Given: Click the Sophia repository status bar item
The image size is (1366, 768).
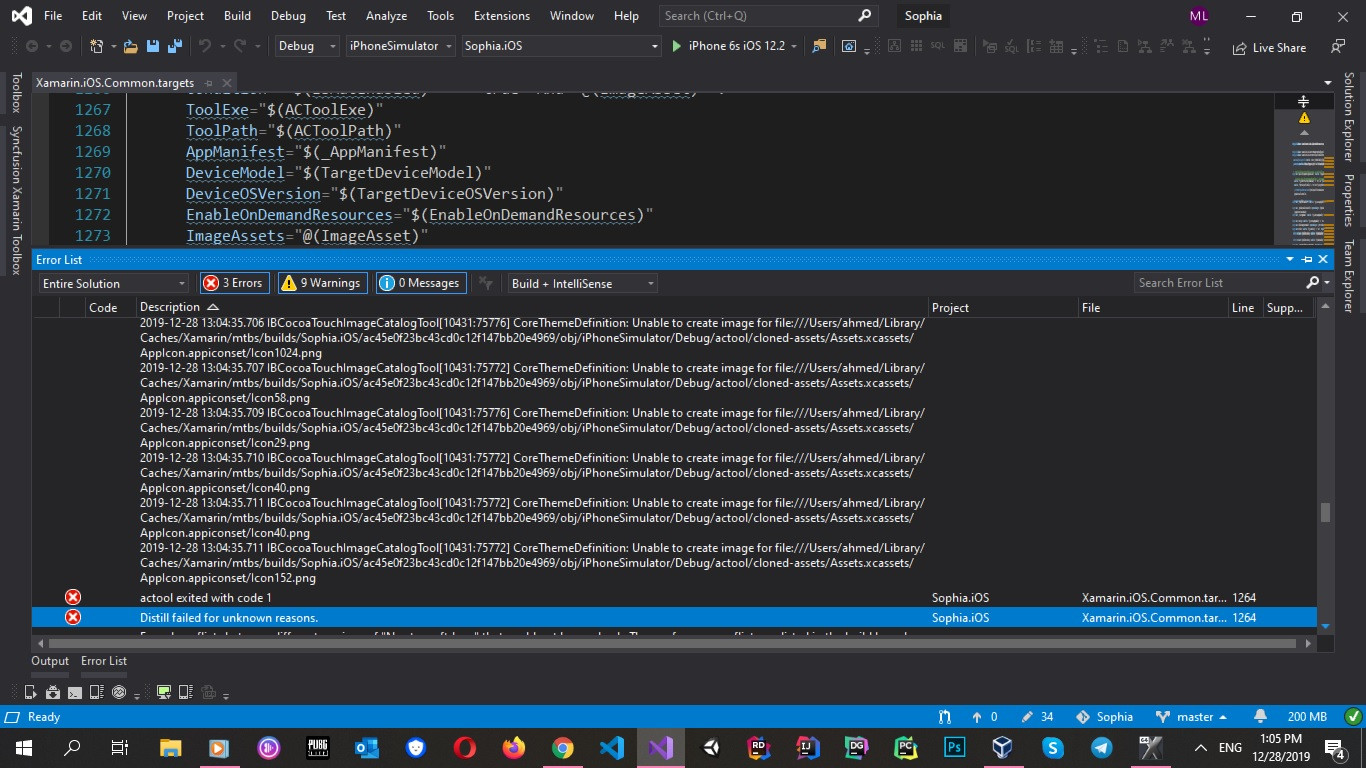Looking at the screenshot, I should coord(1104,717).
